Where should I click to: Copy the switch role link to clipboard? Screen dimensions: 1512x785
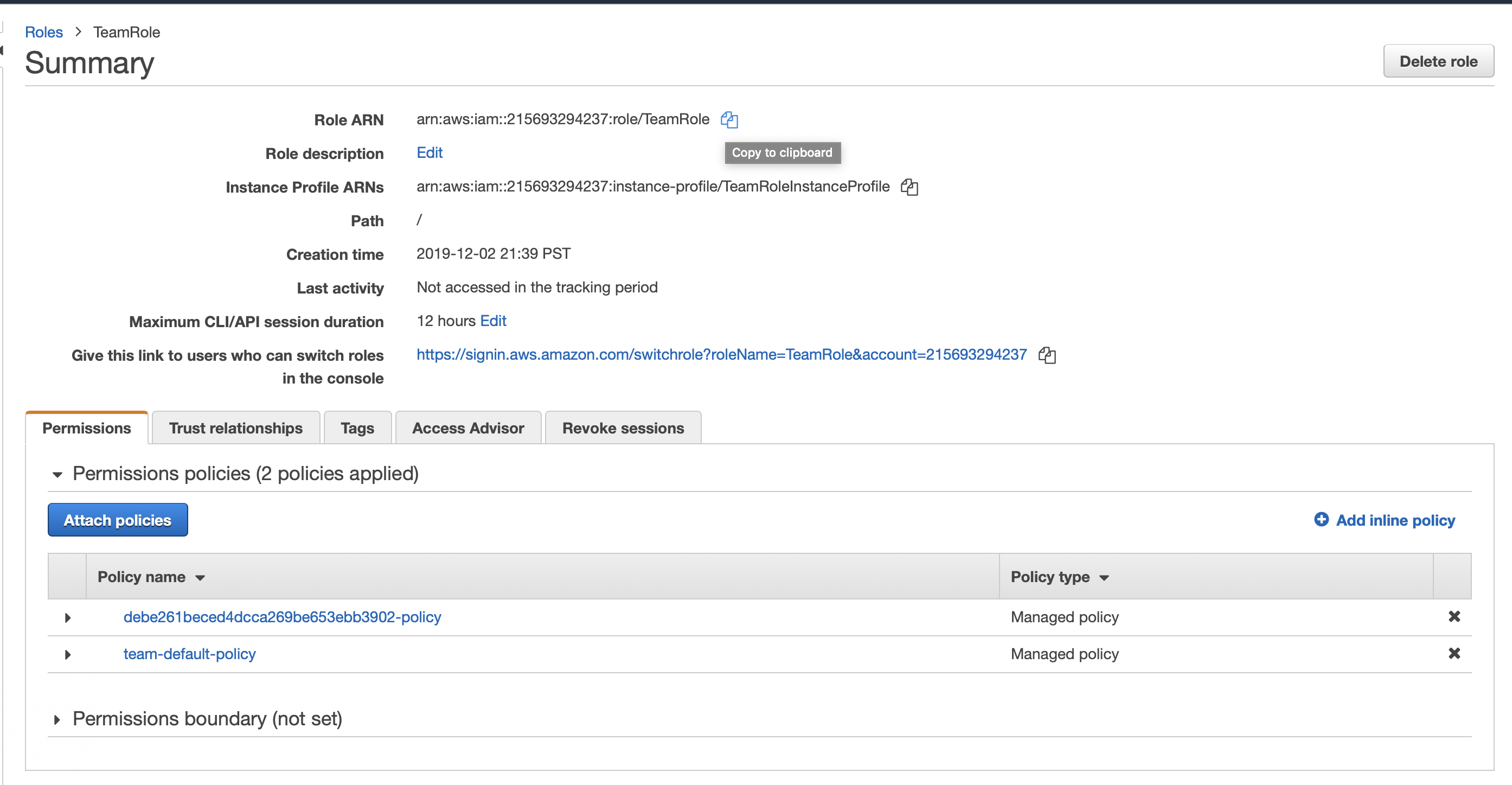(x=1047, y=355)
